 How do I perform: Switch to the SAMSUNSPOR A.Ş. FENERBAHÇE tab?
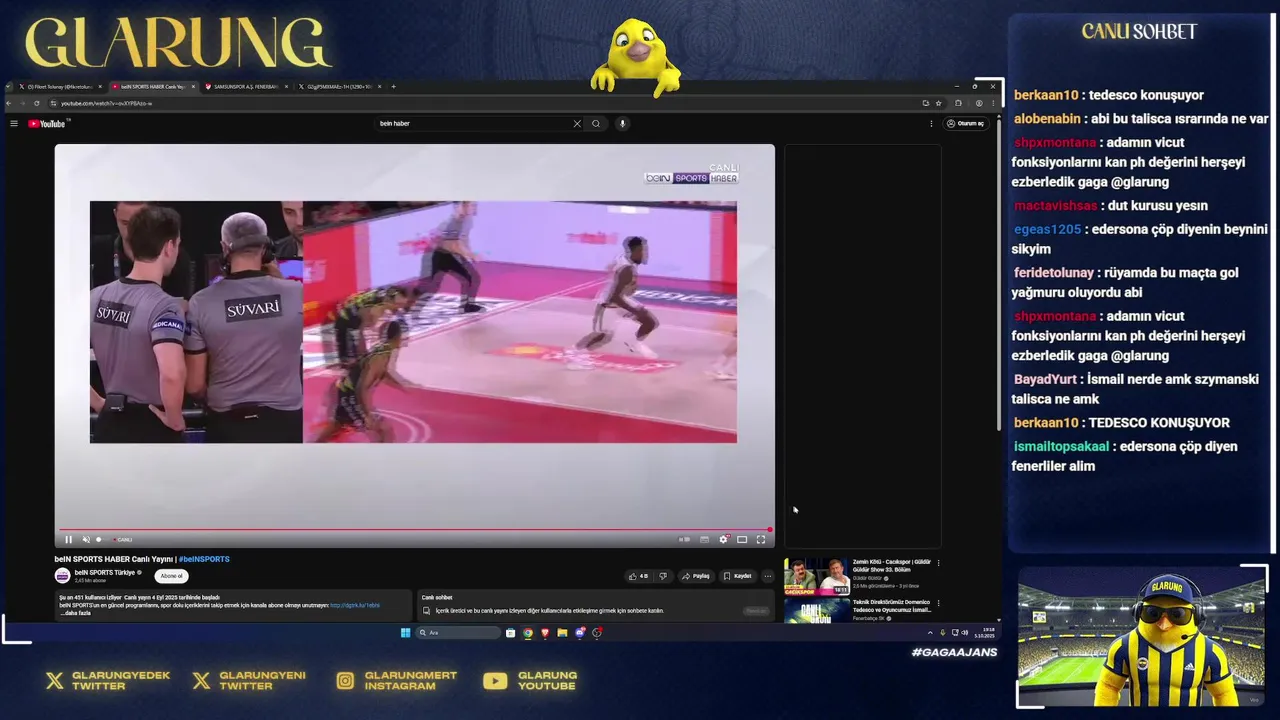point(244,87)
